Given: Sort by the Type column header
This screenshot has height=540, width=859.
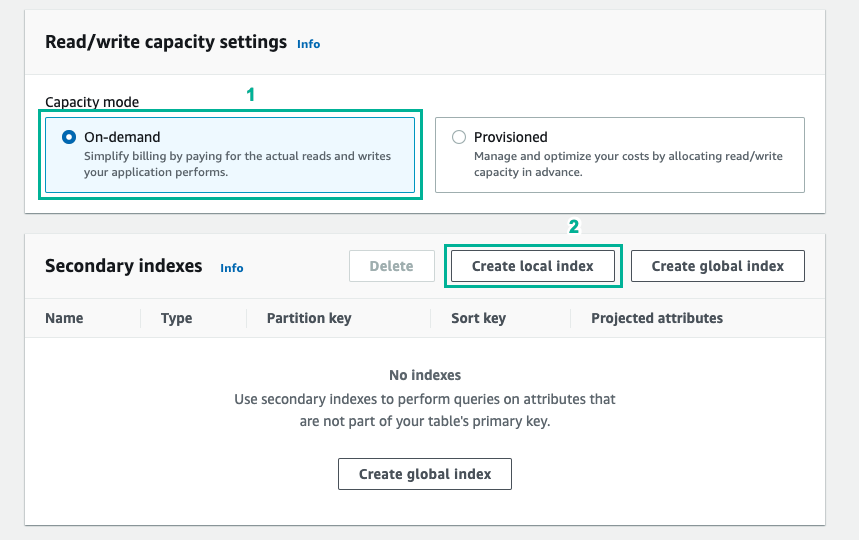Looking at the screenshot, I should point(176,318).
